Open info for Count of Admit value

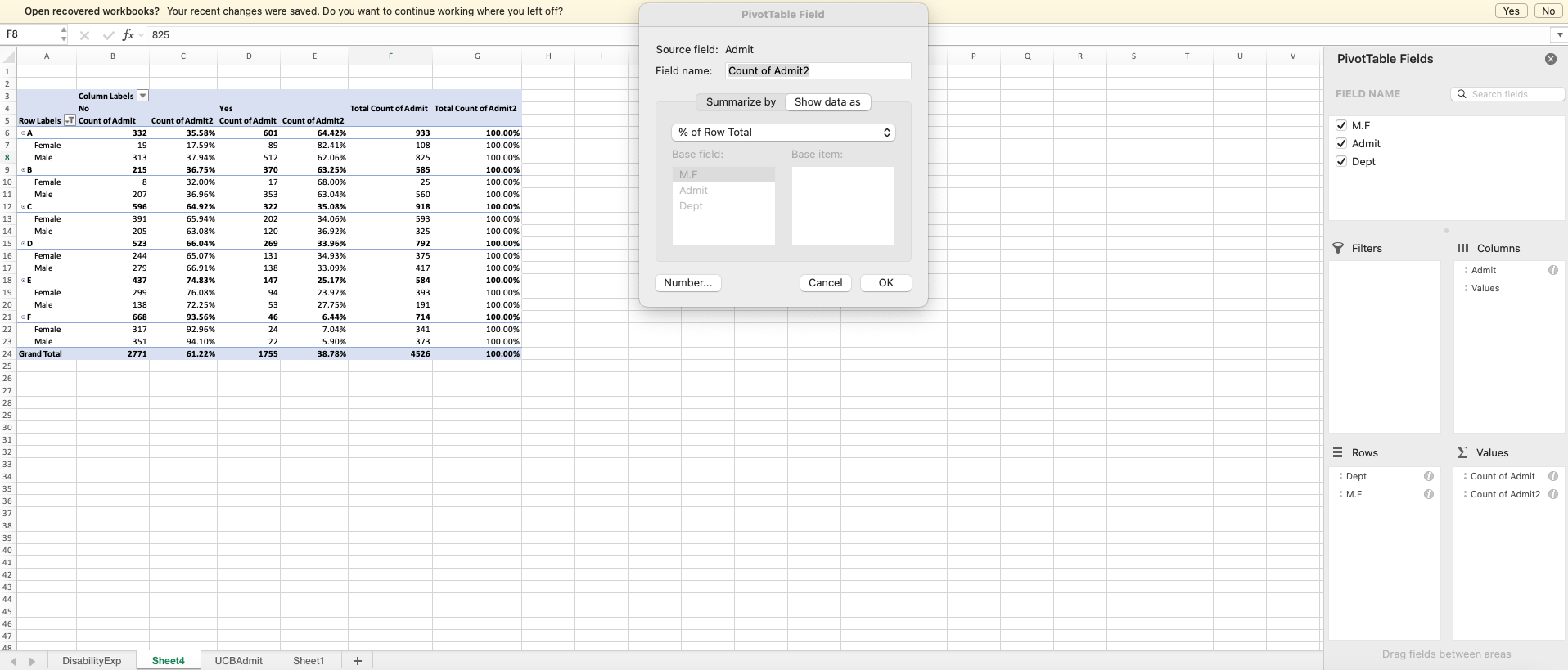(x=1552, y=476)
